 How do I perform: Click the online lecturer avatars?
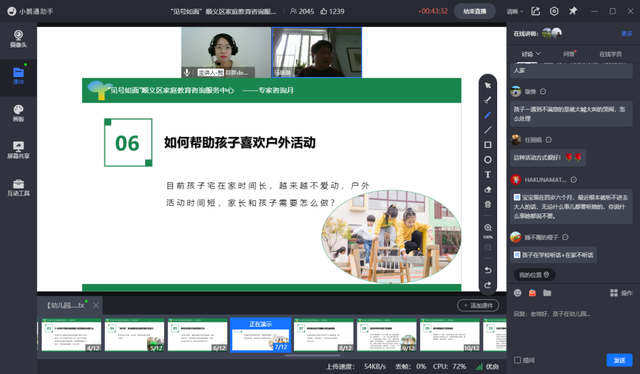(x=552, y=33)
